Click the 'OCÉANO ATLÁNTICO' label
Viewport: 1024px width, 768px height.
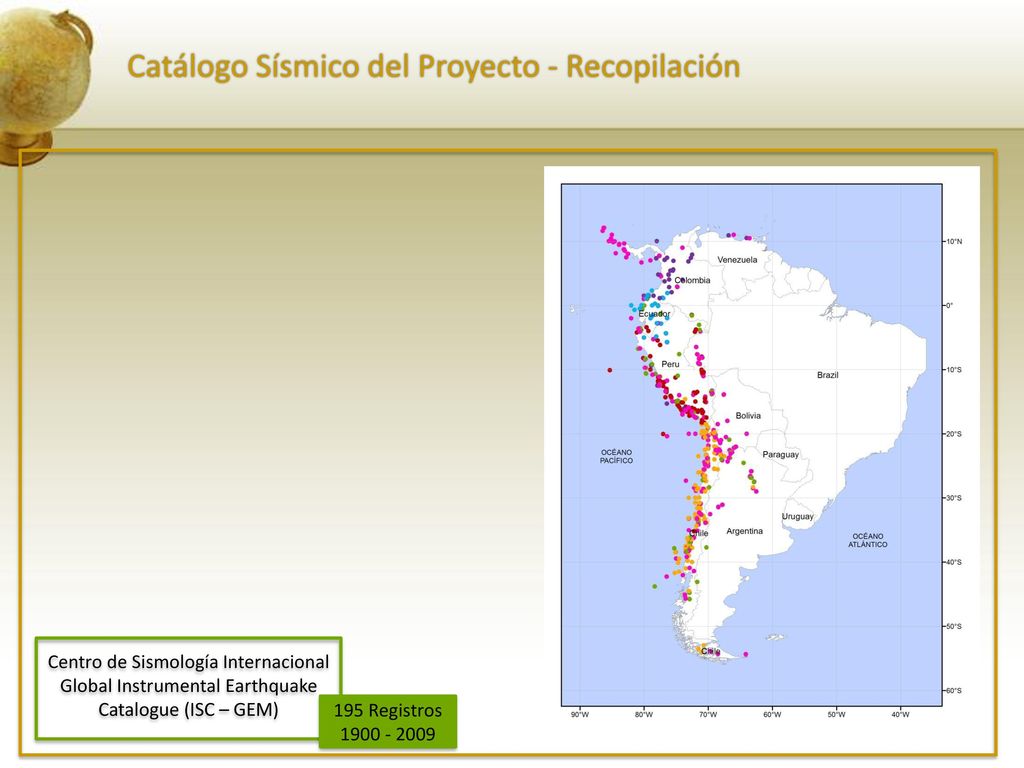(867, 540)
